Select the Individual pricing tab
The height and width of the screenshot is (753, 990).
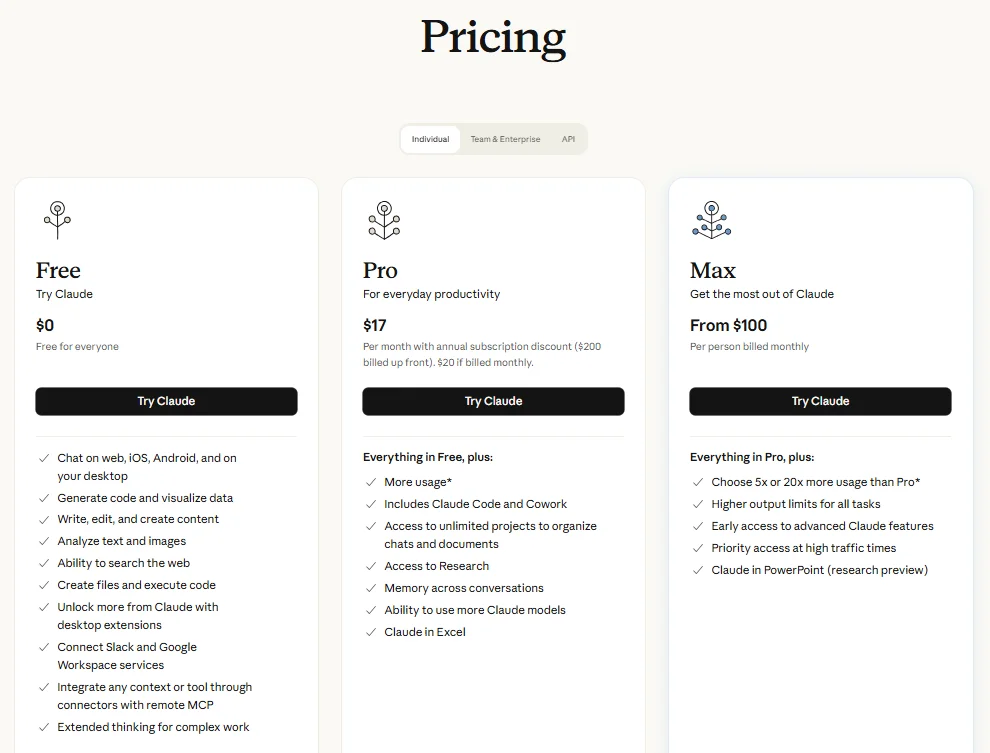tap(430, 139)
